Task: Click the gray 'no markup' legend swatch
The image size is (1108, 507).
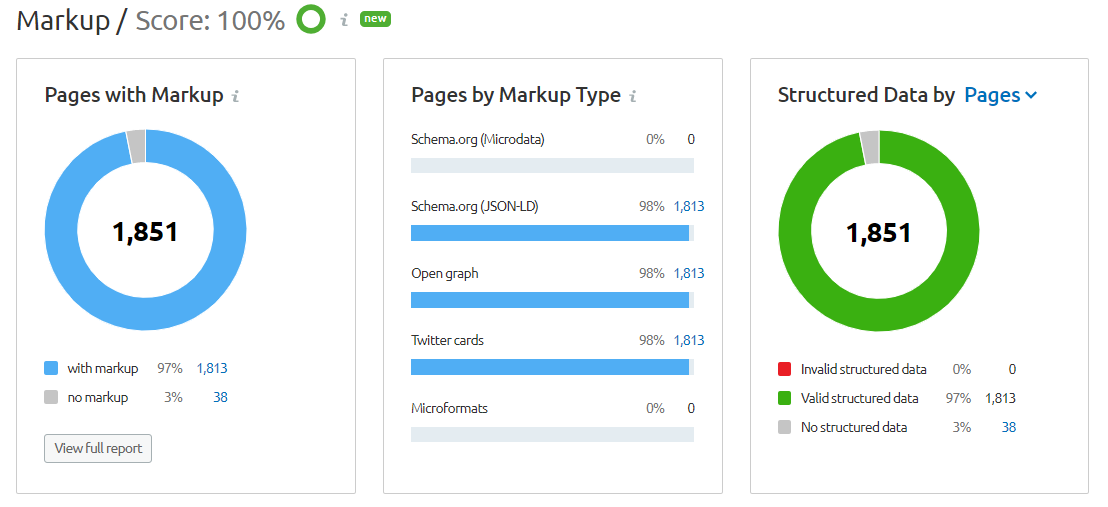Action: coord(52,397)
